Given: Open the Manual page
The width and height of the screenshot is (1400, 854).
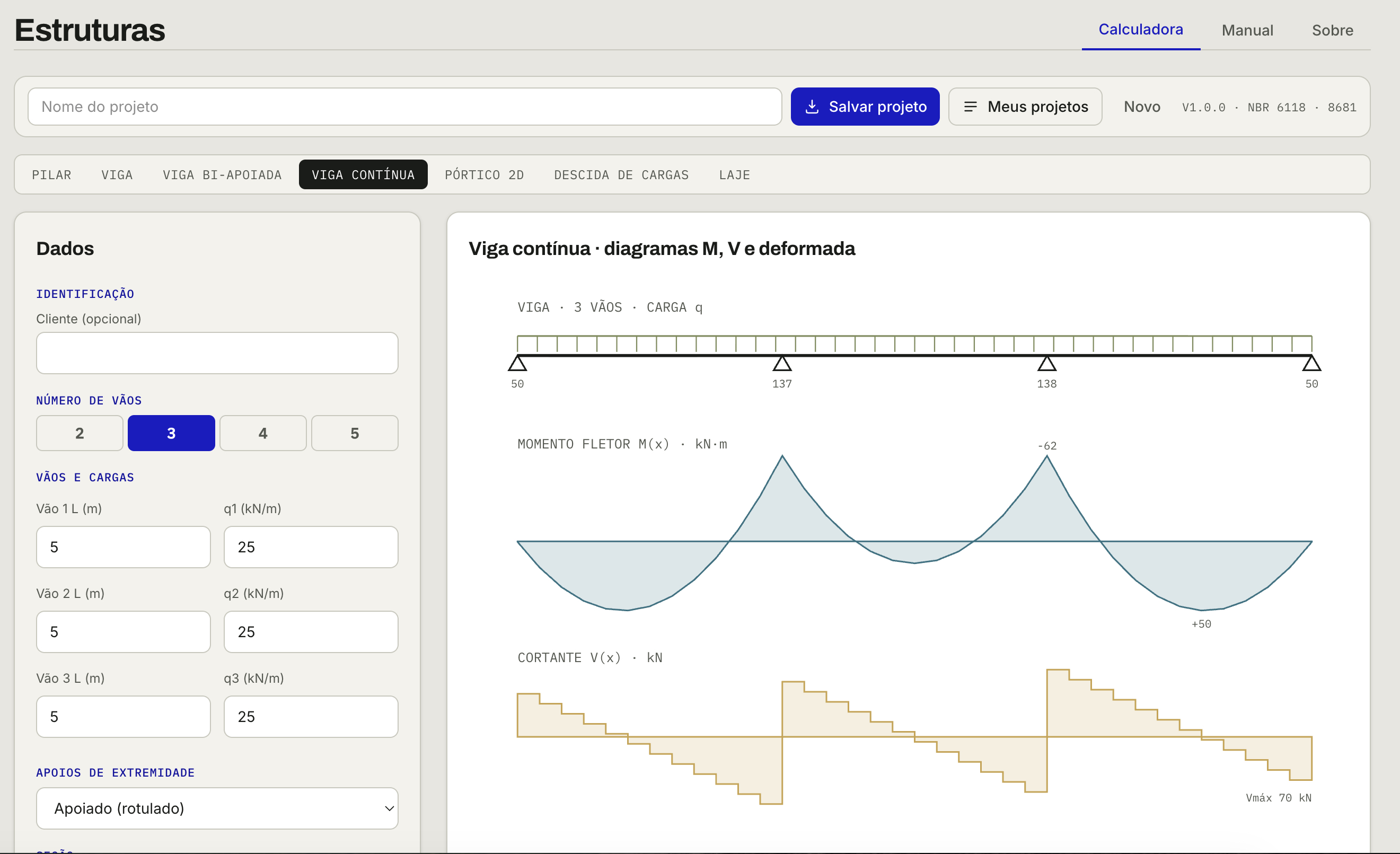Looking at the screenshot, I should pos(1247,30).
